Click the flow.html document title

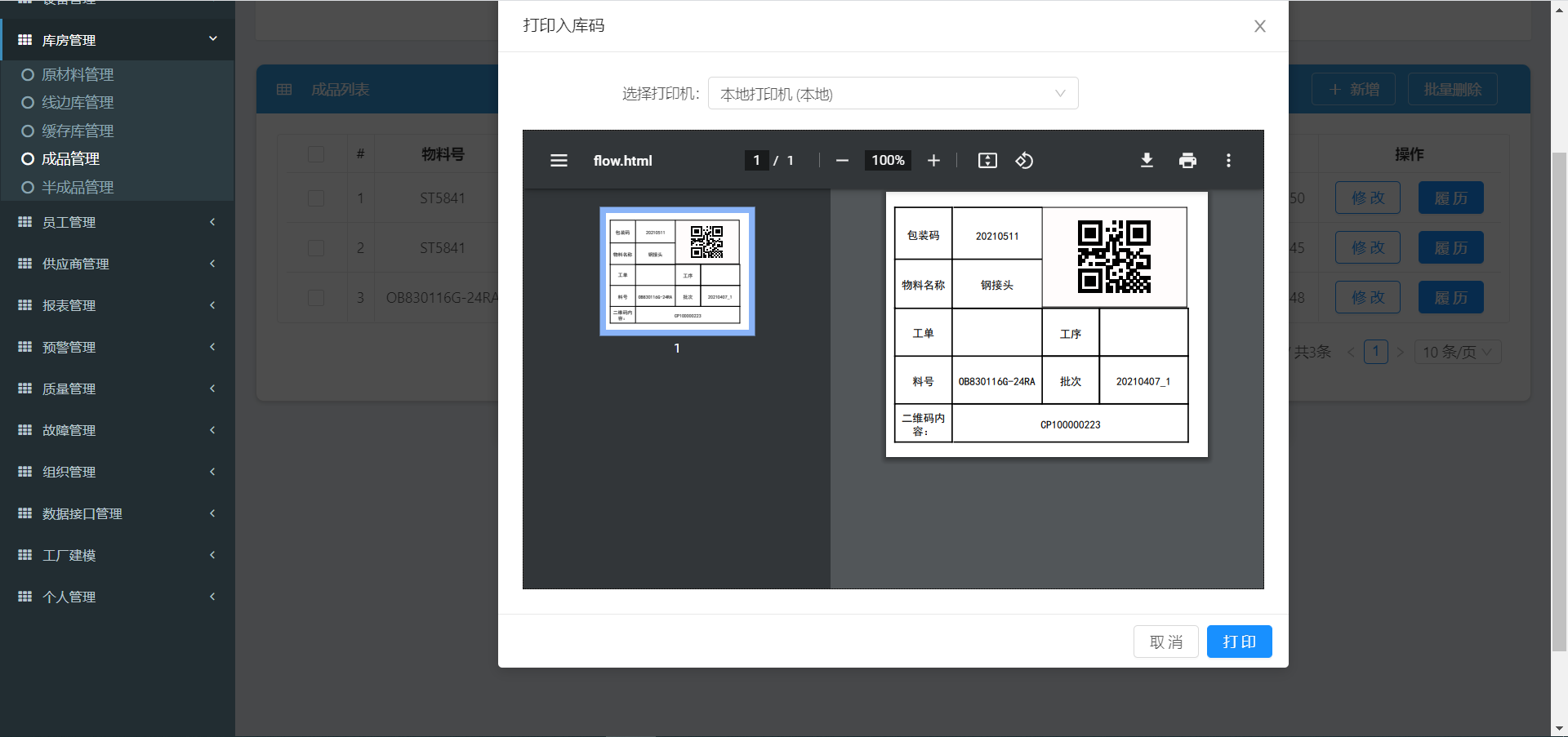click(623, 161)
